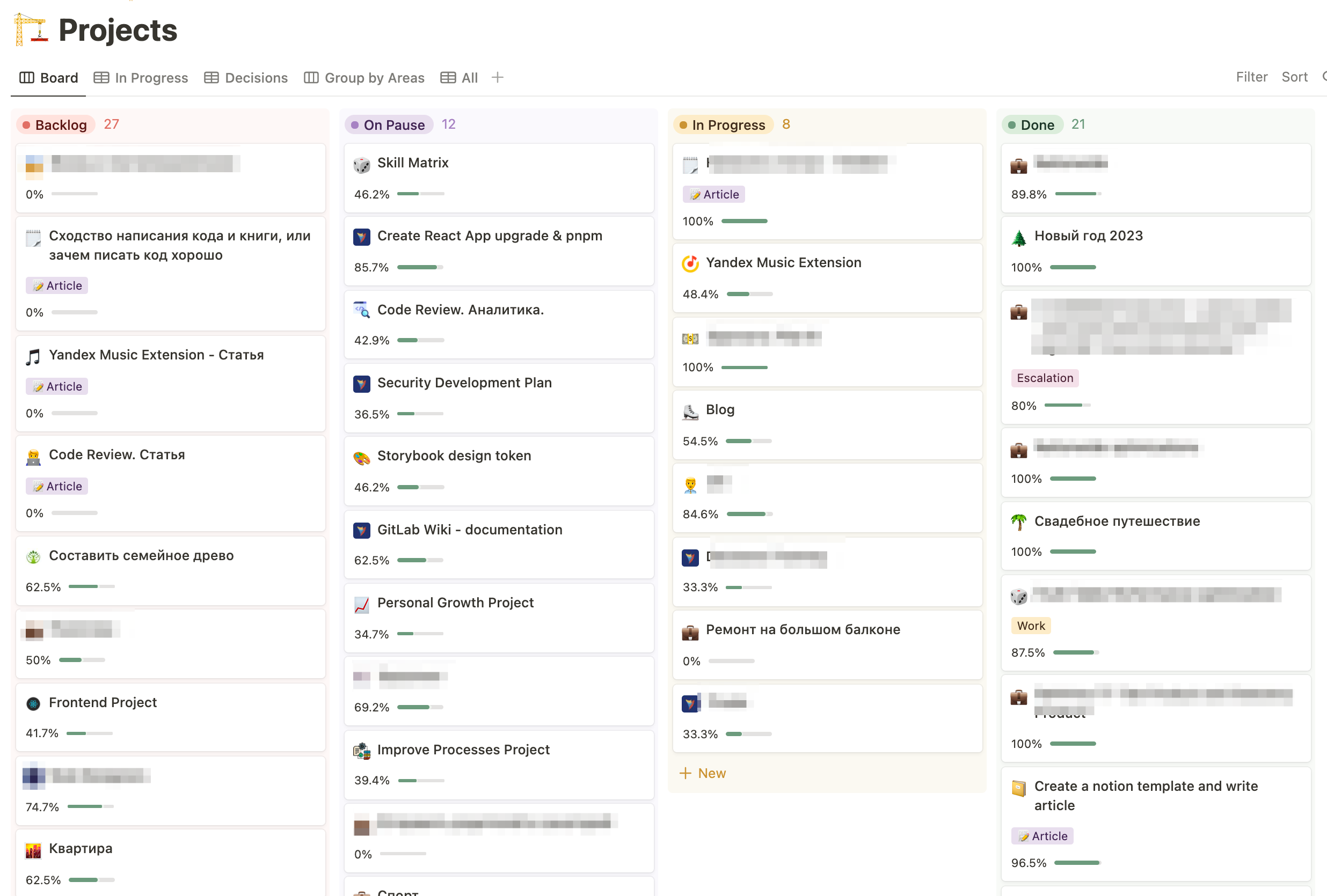Image resolution: width=1327 pixels, height=896 pixels.
Task: Click the palette icon on Storybook design token
Action: pos(361,457)
